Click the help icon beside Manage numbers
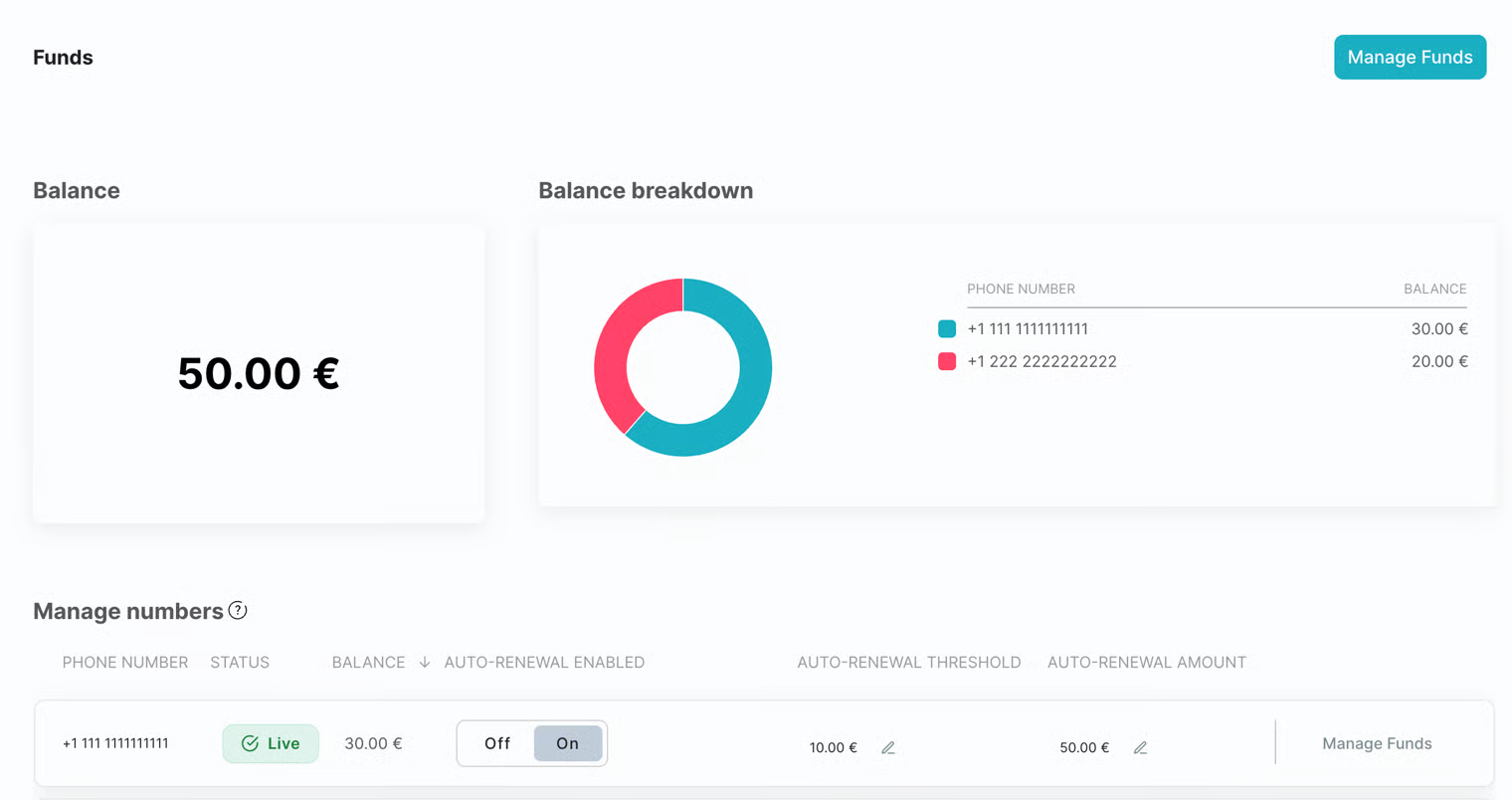The width and height of the screenshot is (1512, 800). click(238, 610)
